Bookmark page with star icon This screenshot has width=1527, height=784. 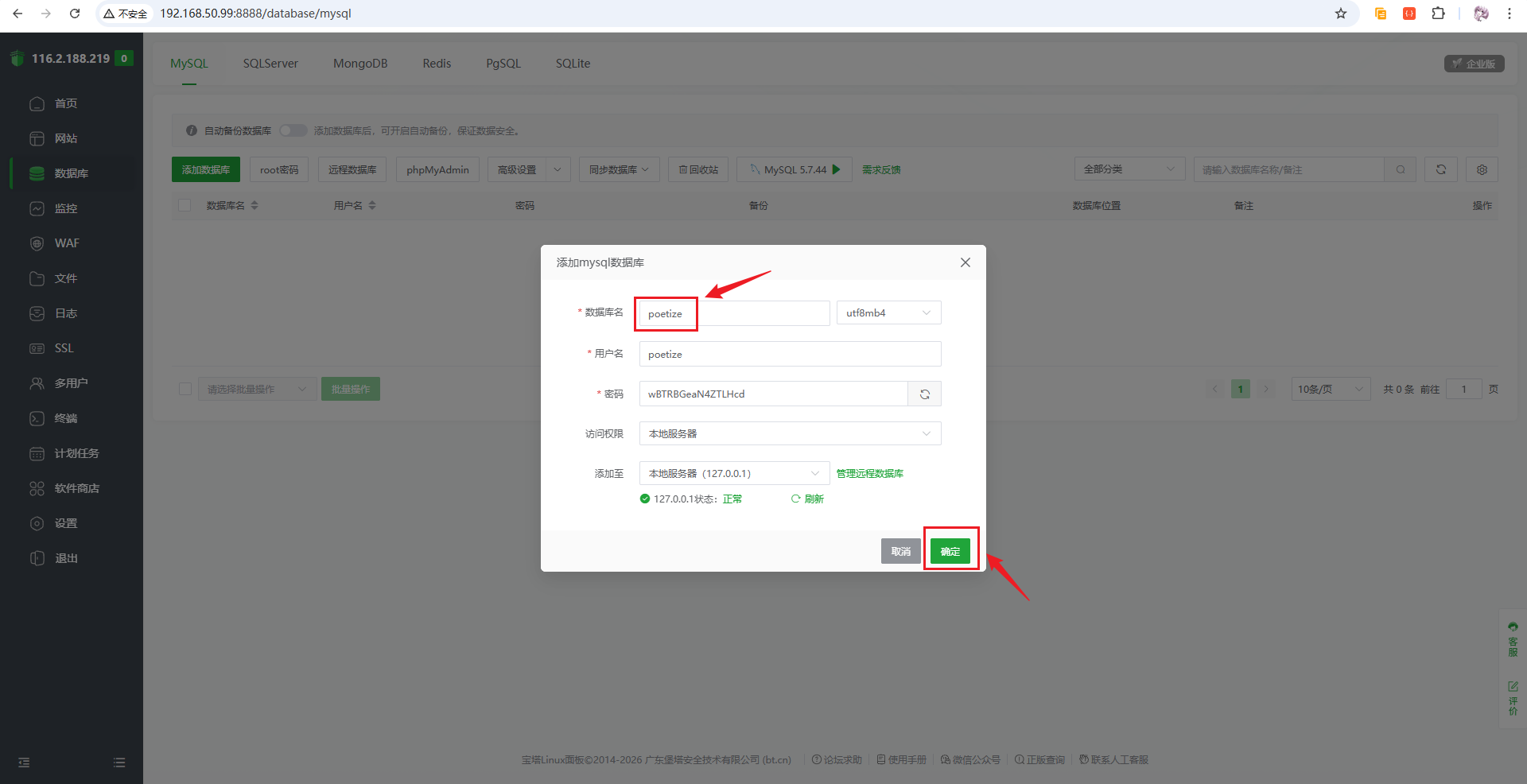click(x=1341, y=14)
